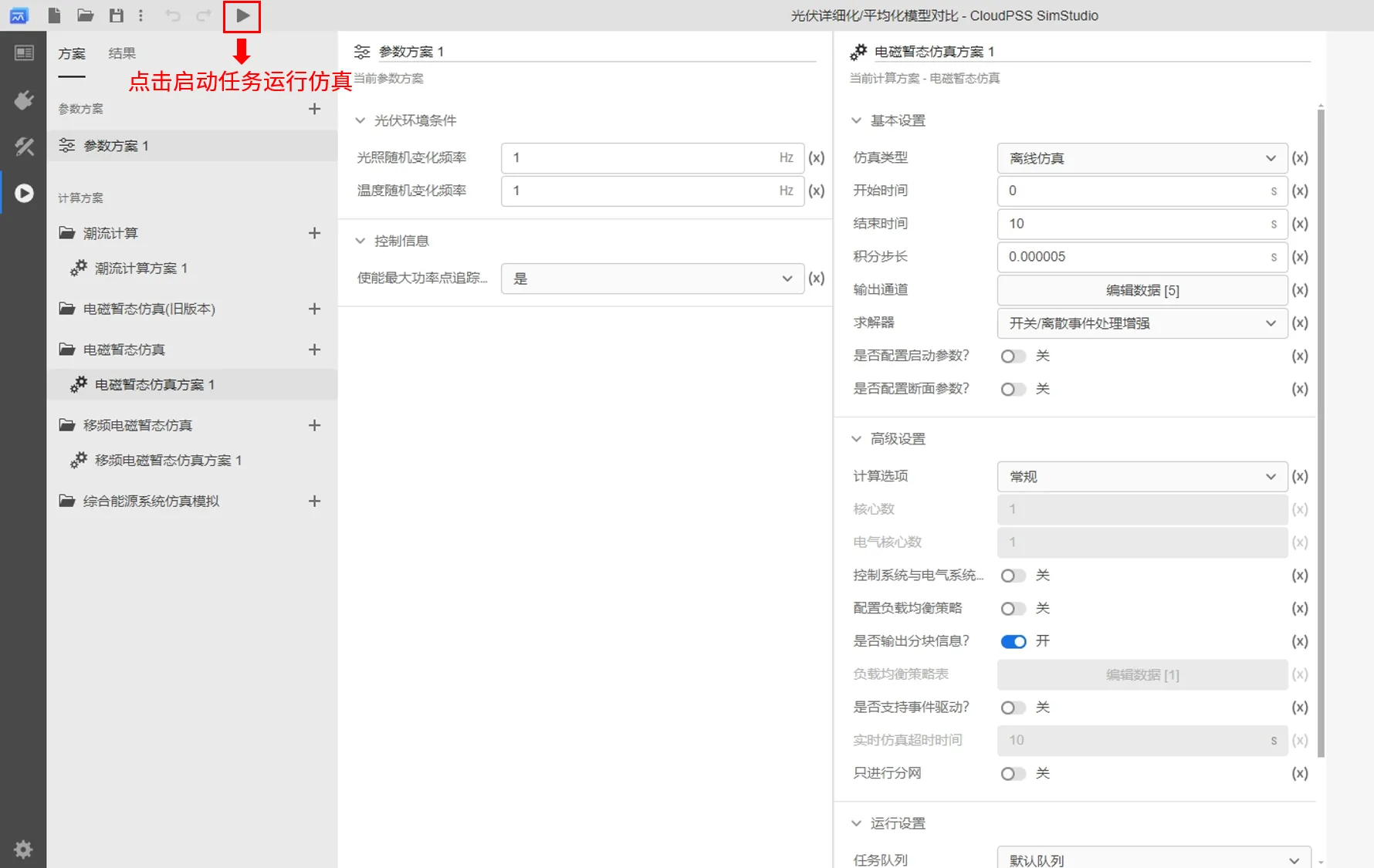1374x868 pixels.
Task: Click the 开始时间 input field
Action: click(x=1142, y=191)
